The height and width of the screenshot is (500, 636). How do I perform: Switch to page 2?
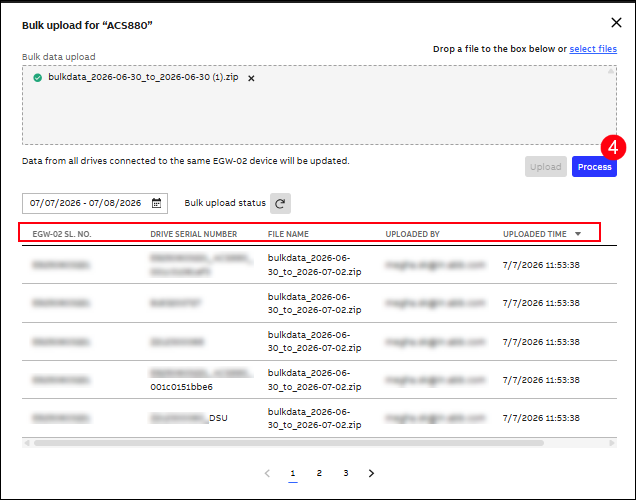pyautogui.click(x=319, y=473)
